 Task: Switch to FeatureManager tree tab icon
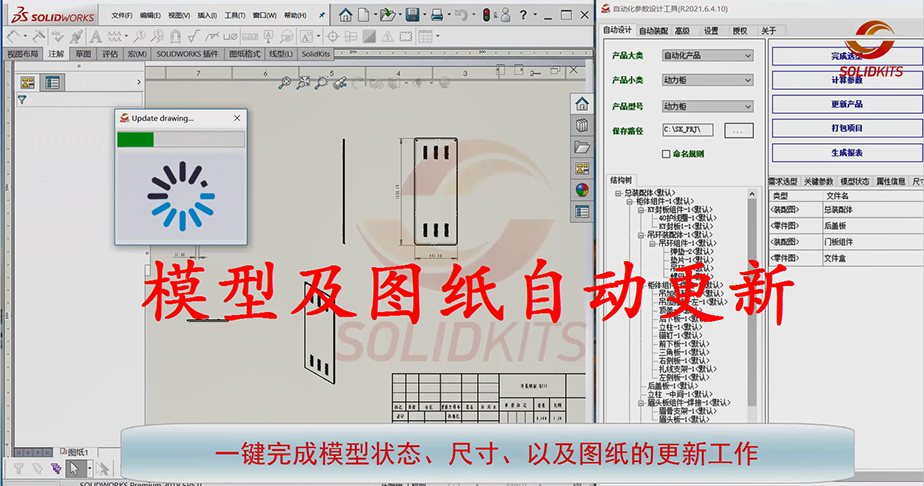click(28, 82)
